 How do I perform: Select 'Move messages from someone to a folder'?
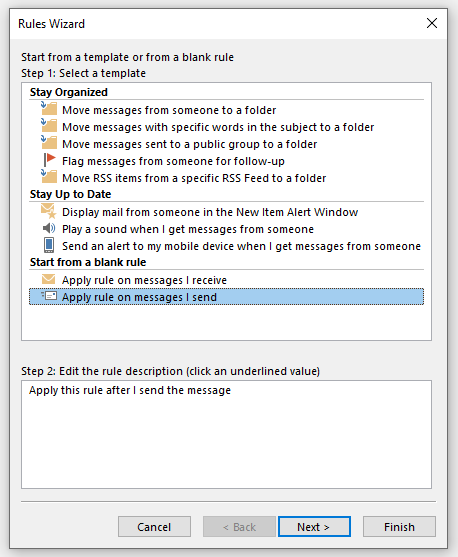(169, 110)
